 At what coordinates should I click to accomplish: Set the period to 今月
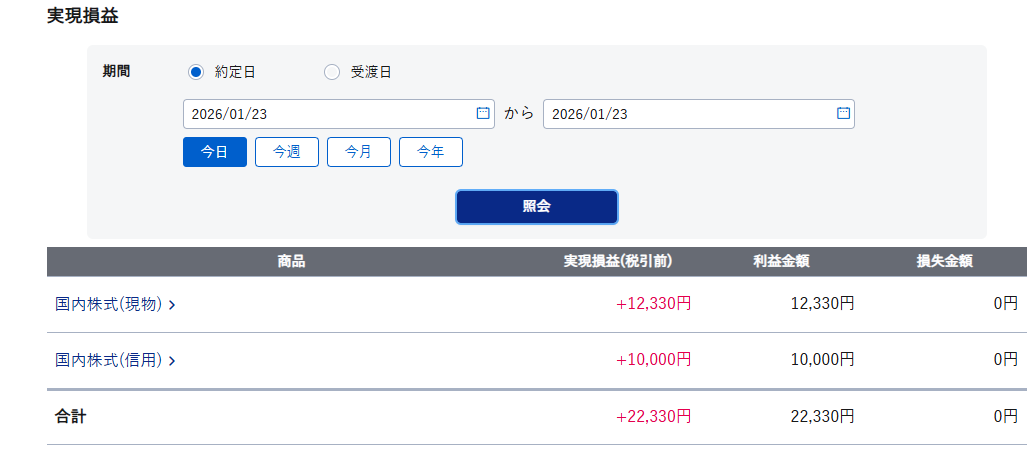click(359, 152)
